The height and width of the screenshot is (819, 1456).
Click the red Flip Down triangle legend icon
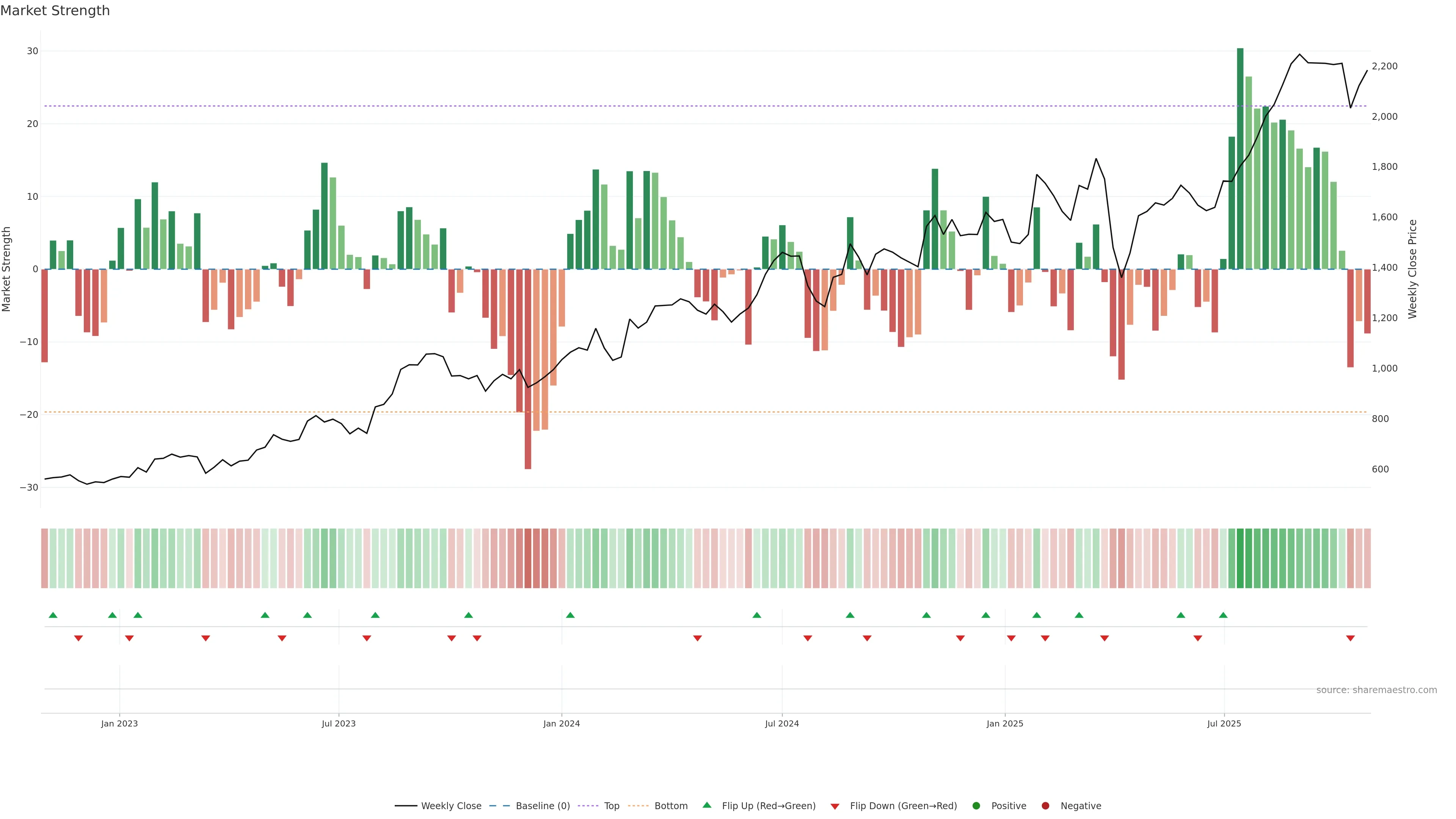(835, 806)
